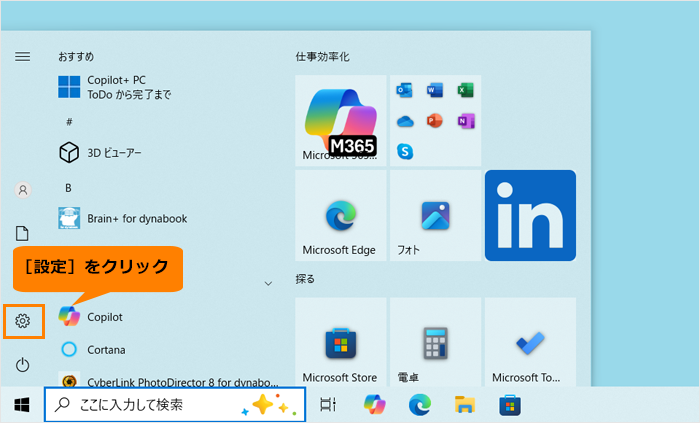
Task: Open the Settings gear icon
Action: (23, 321)
